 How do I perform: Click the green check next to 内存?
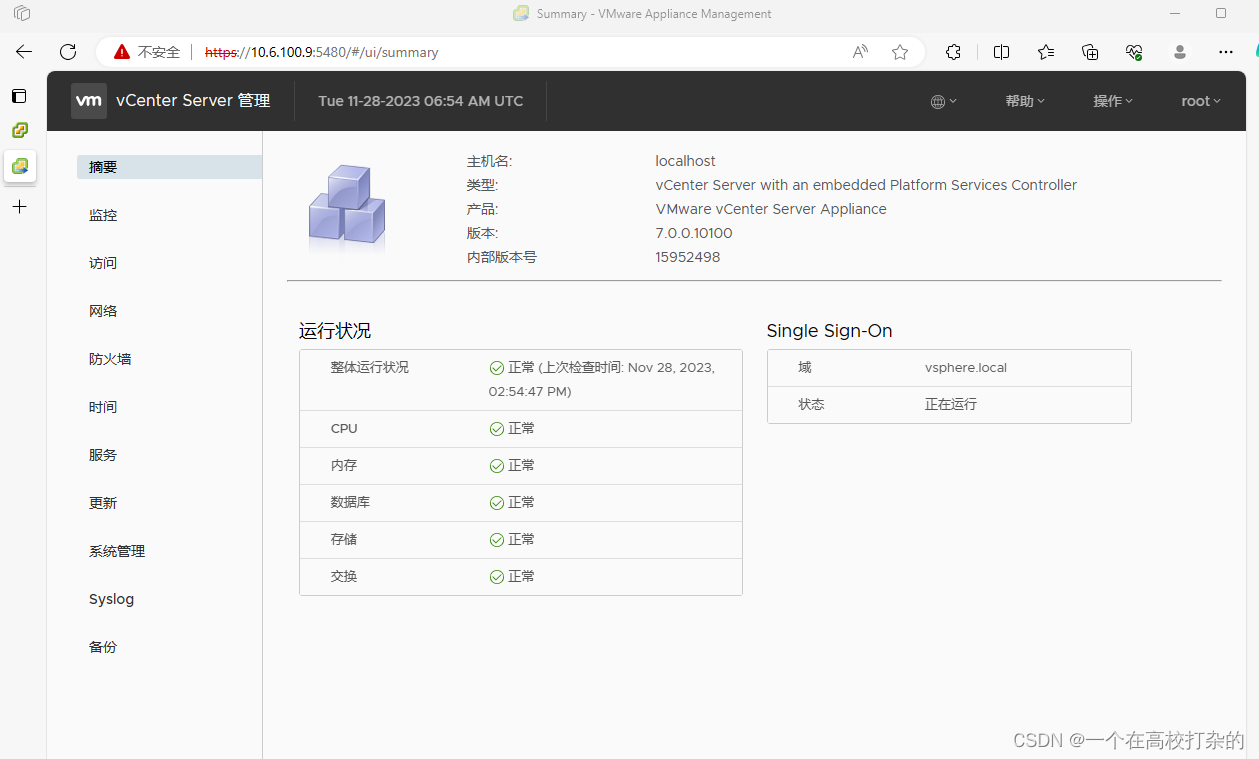496,466
